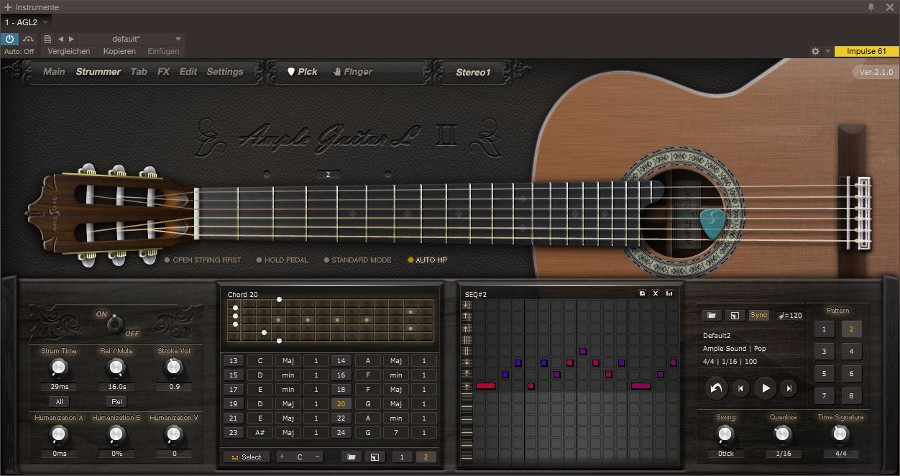The height and width of the screenshot is (476, 900).
Task: Open the folder icon in the chord panel
Action: pyautogui.click(x=351, y=457)
